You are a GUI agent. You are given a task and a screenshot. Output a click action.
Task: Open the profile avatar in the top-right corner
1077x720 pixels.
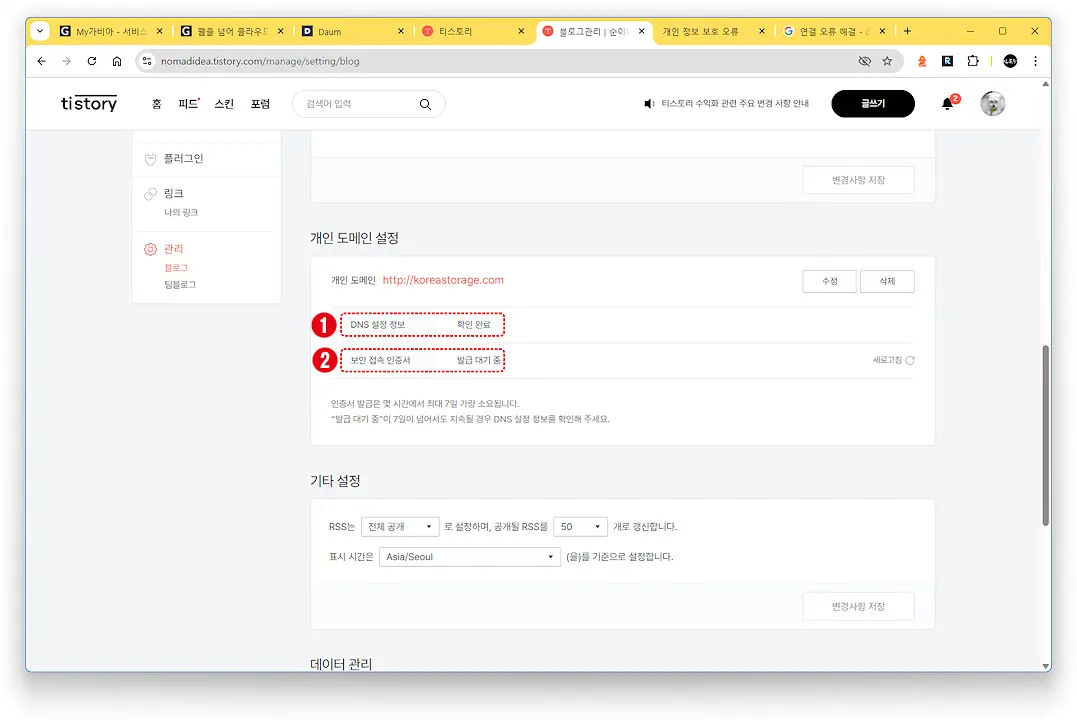[992, 103]
